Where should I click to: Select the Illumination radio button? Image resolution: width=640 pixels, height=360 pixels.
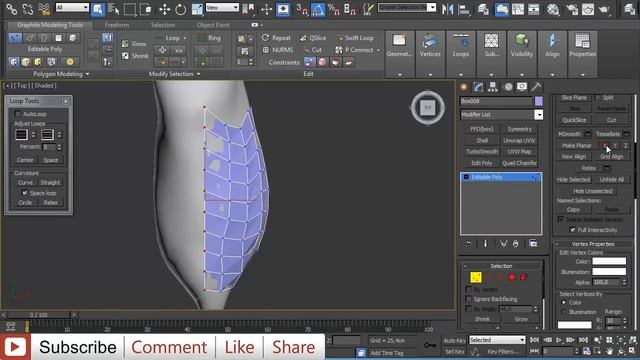tap(564, 312)
